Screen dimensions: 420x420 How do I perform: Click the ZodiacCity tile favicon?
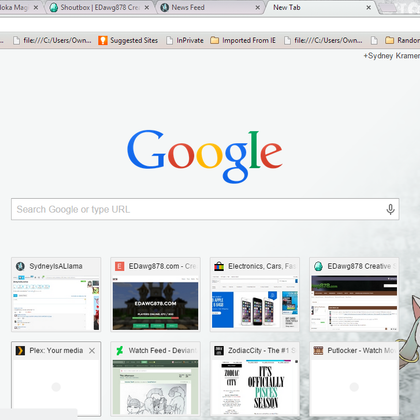point(219,351)
